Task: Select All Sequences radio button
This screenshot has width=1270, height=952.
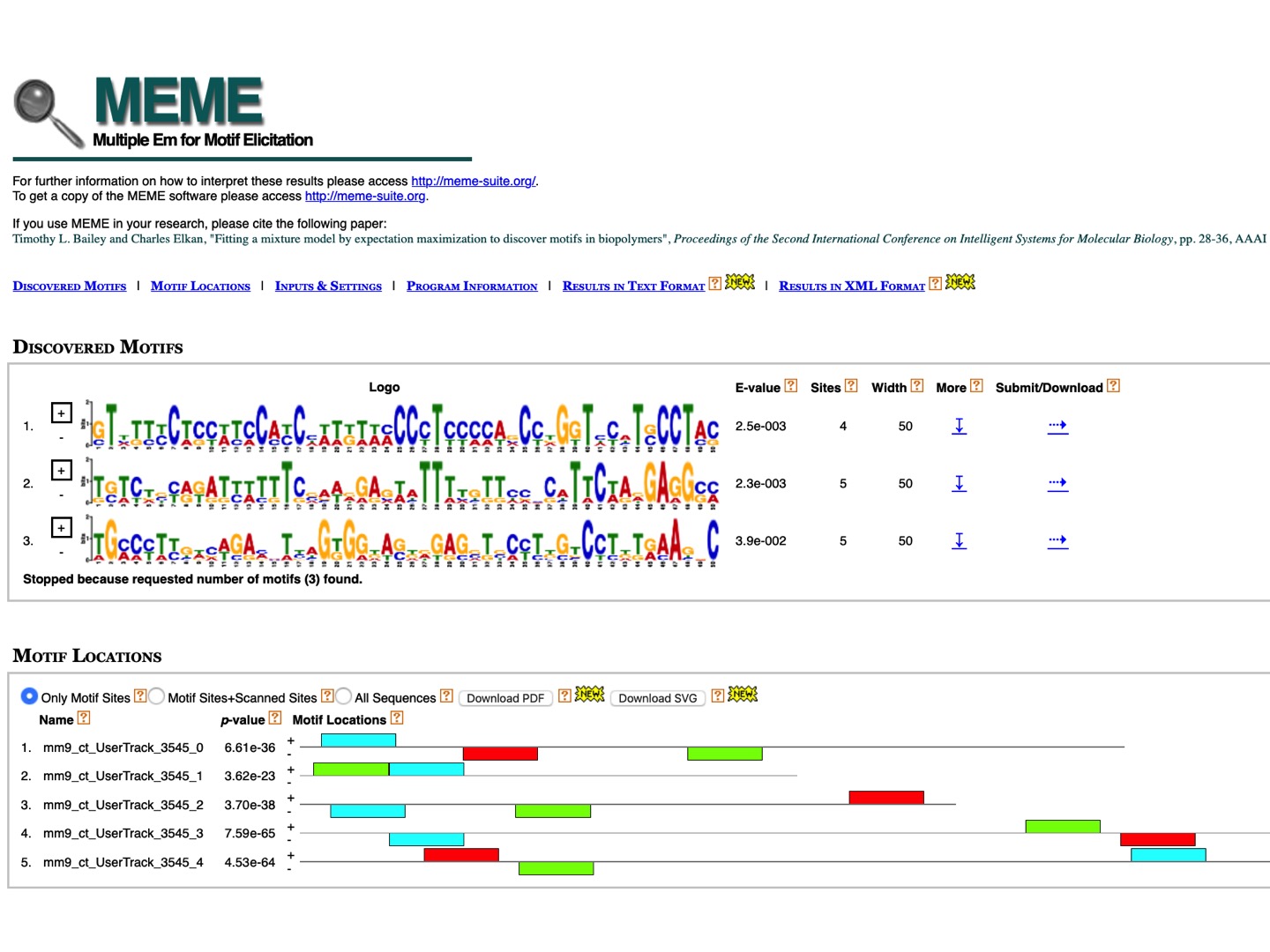Action: 343,696
